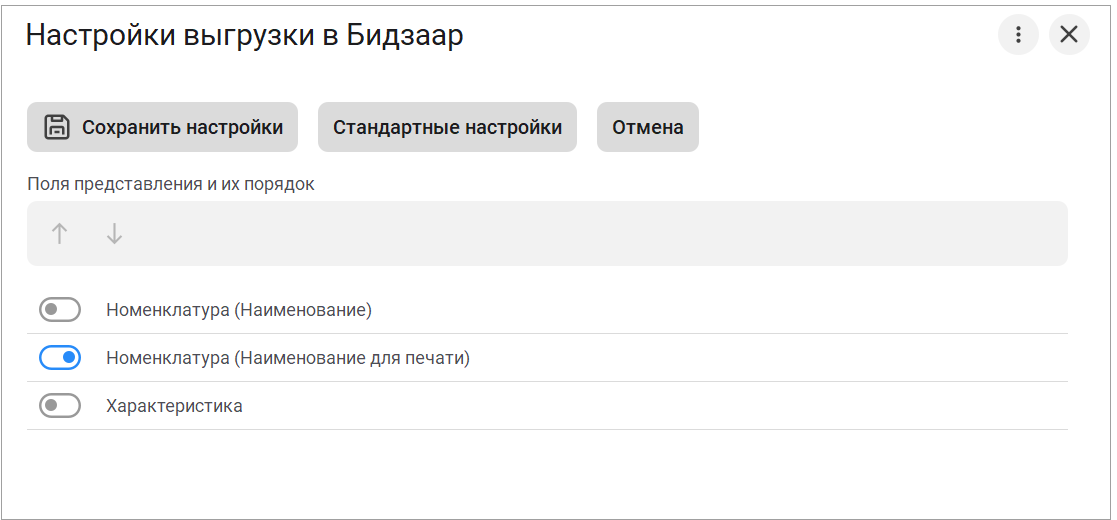The width and height of the screenshot is (1117, 520).
Task: Click empty row space right of Номенклатура (Наименование)
Action: (700, 310)
